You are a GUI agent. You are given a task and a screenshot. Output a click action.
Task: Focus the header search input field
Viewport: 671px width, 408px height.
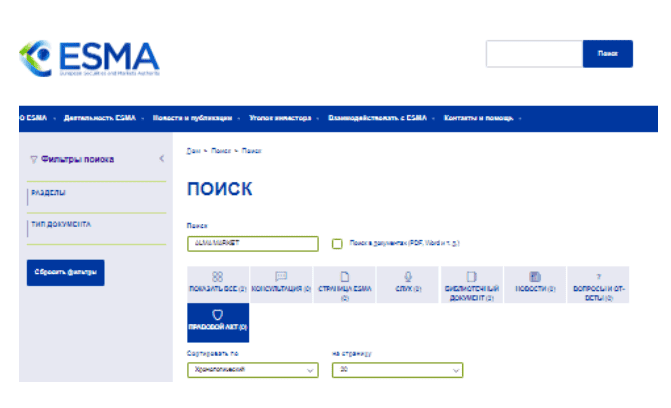(534, 54)
